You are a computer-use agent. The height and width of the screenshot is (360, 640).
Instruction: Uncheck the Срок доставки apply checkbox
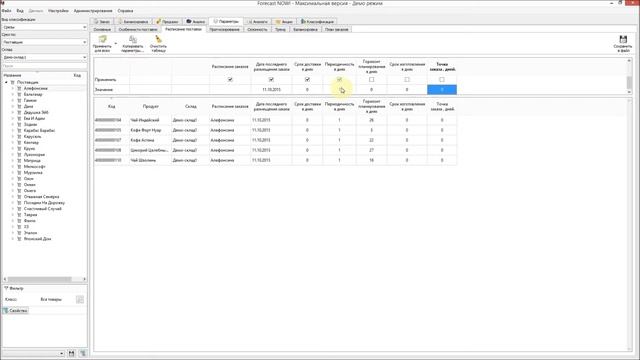[x=307, y=80]
